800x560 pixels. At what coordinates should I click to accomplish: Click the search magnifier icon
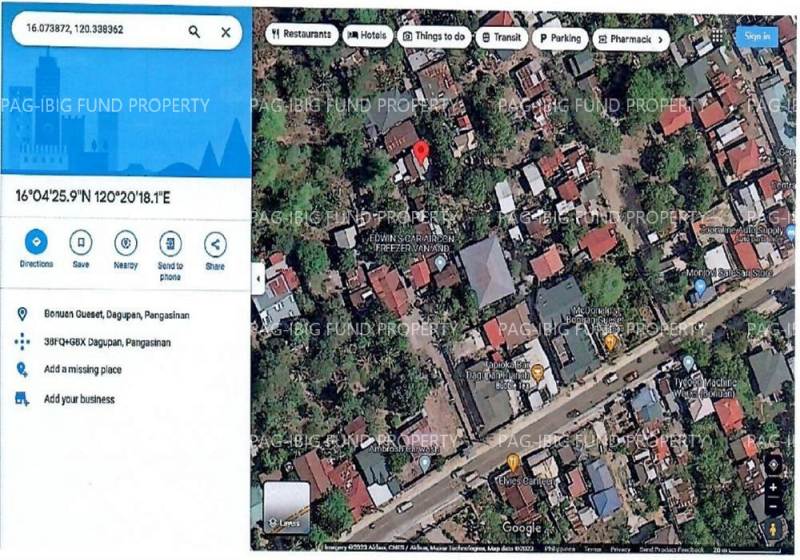(194, 32)
